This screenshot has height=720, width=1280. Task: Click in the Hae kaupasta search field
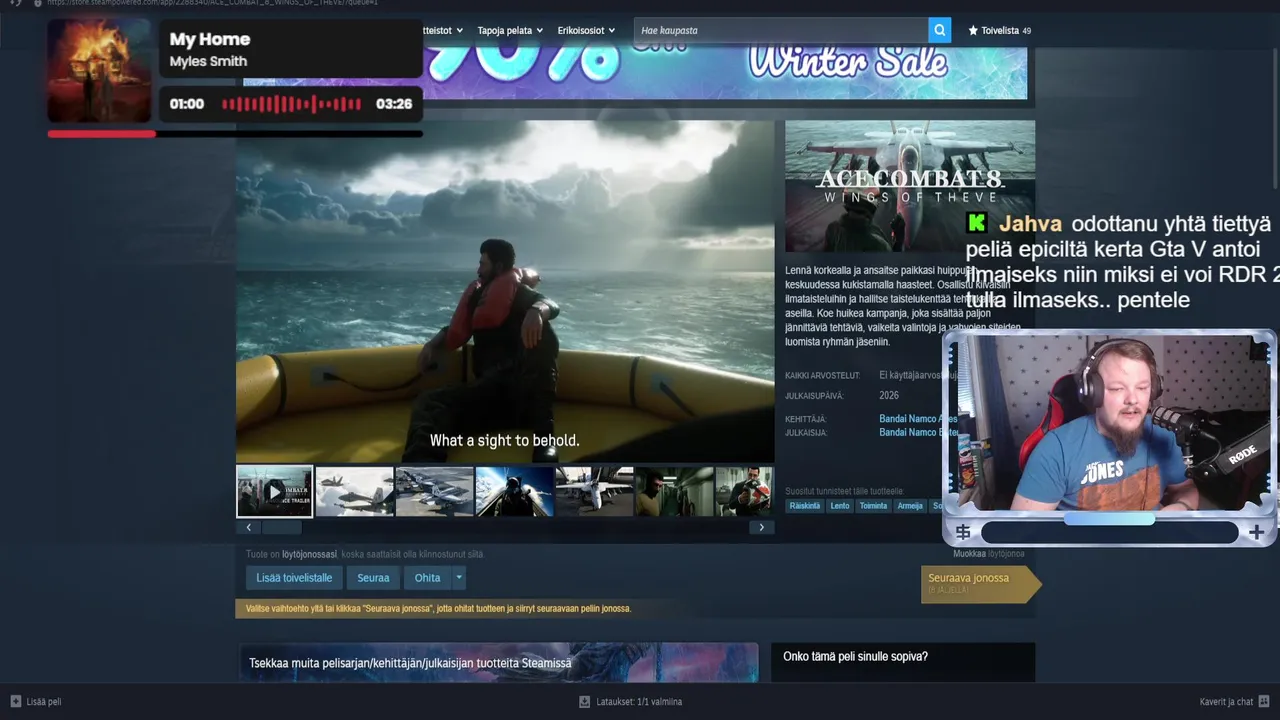click(782, 30)
